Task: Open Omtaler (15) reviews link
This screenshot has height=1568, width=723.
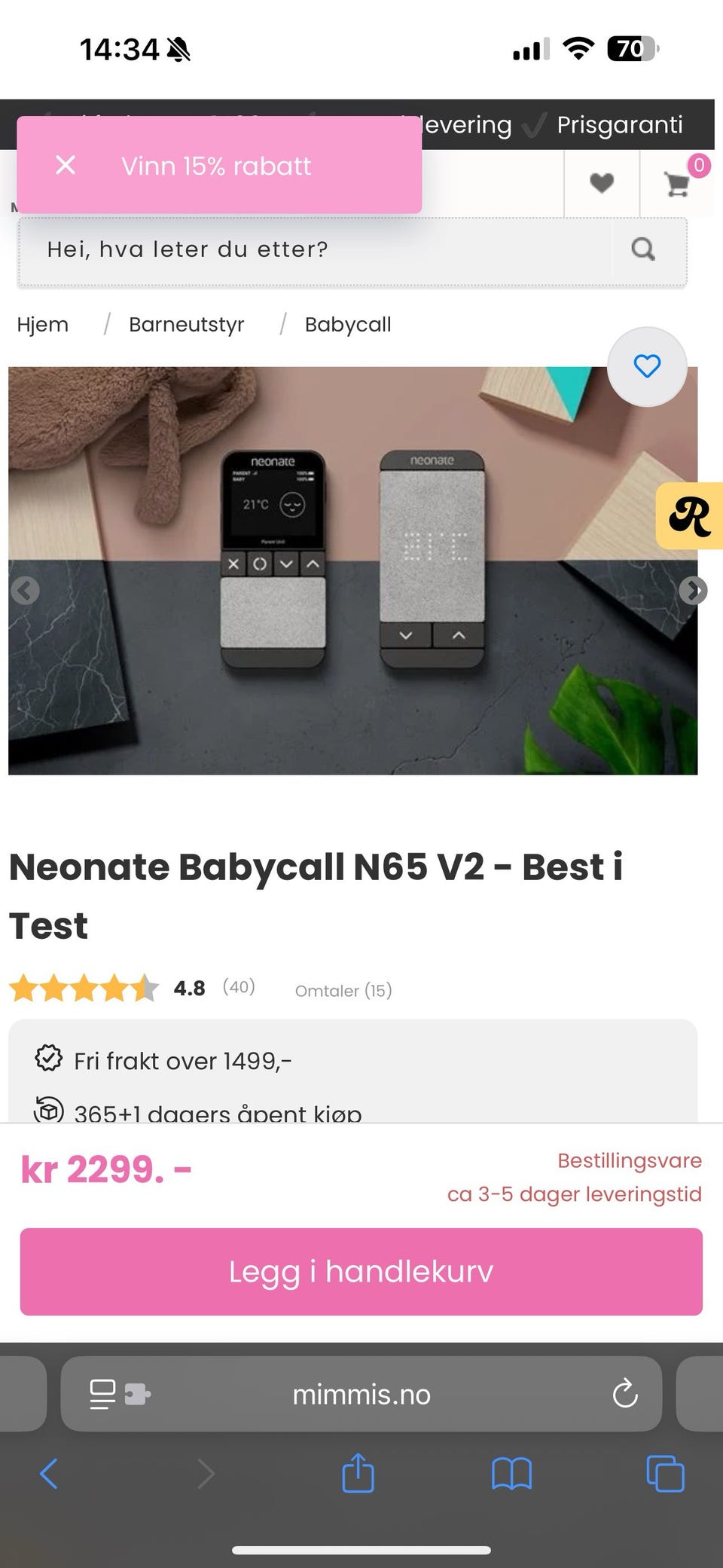Action: click(x=343, y=991)
